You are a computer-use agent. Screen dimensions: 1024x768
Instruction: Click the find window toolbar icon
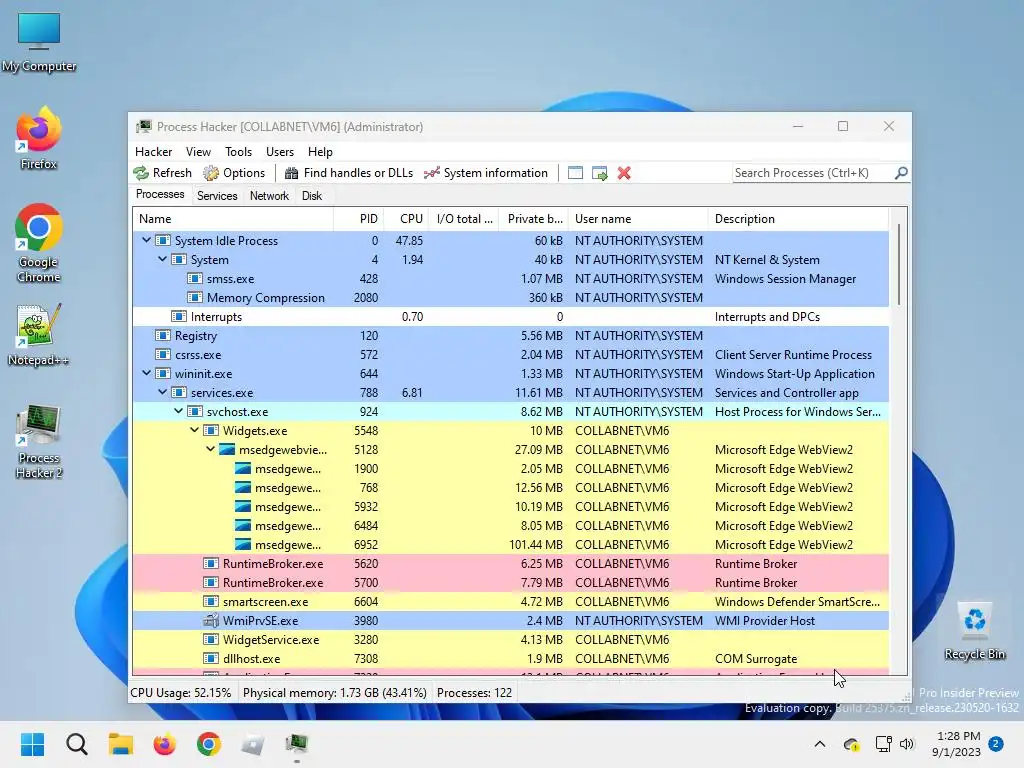[x=575, y=173]
